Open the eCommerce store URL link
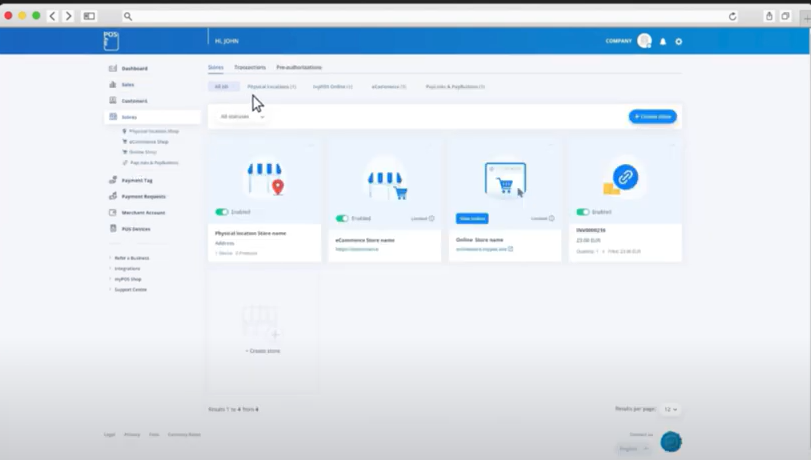 pos(357,249)
